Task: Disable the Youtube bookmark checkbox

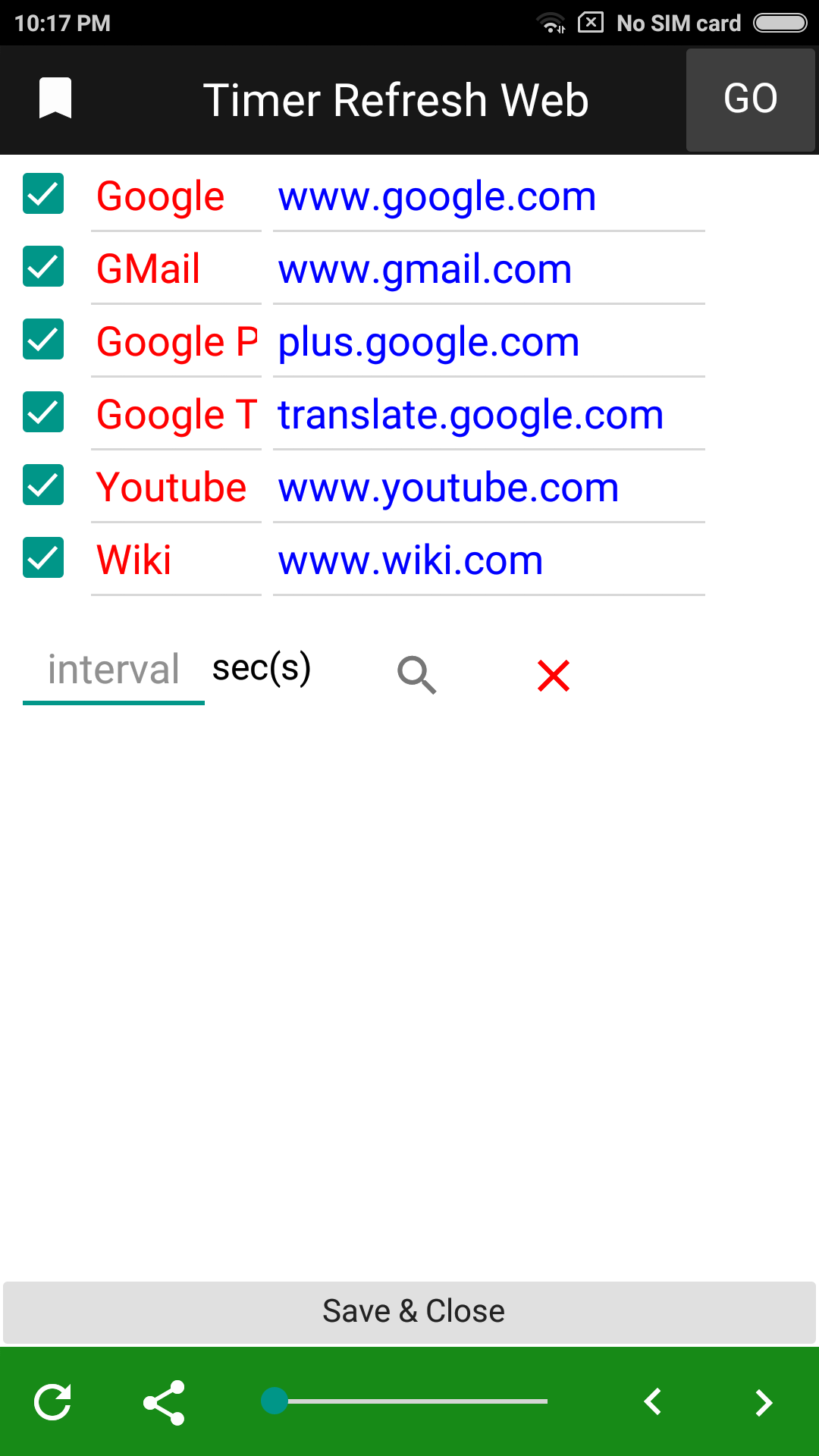Action: tap(43, 485)
